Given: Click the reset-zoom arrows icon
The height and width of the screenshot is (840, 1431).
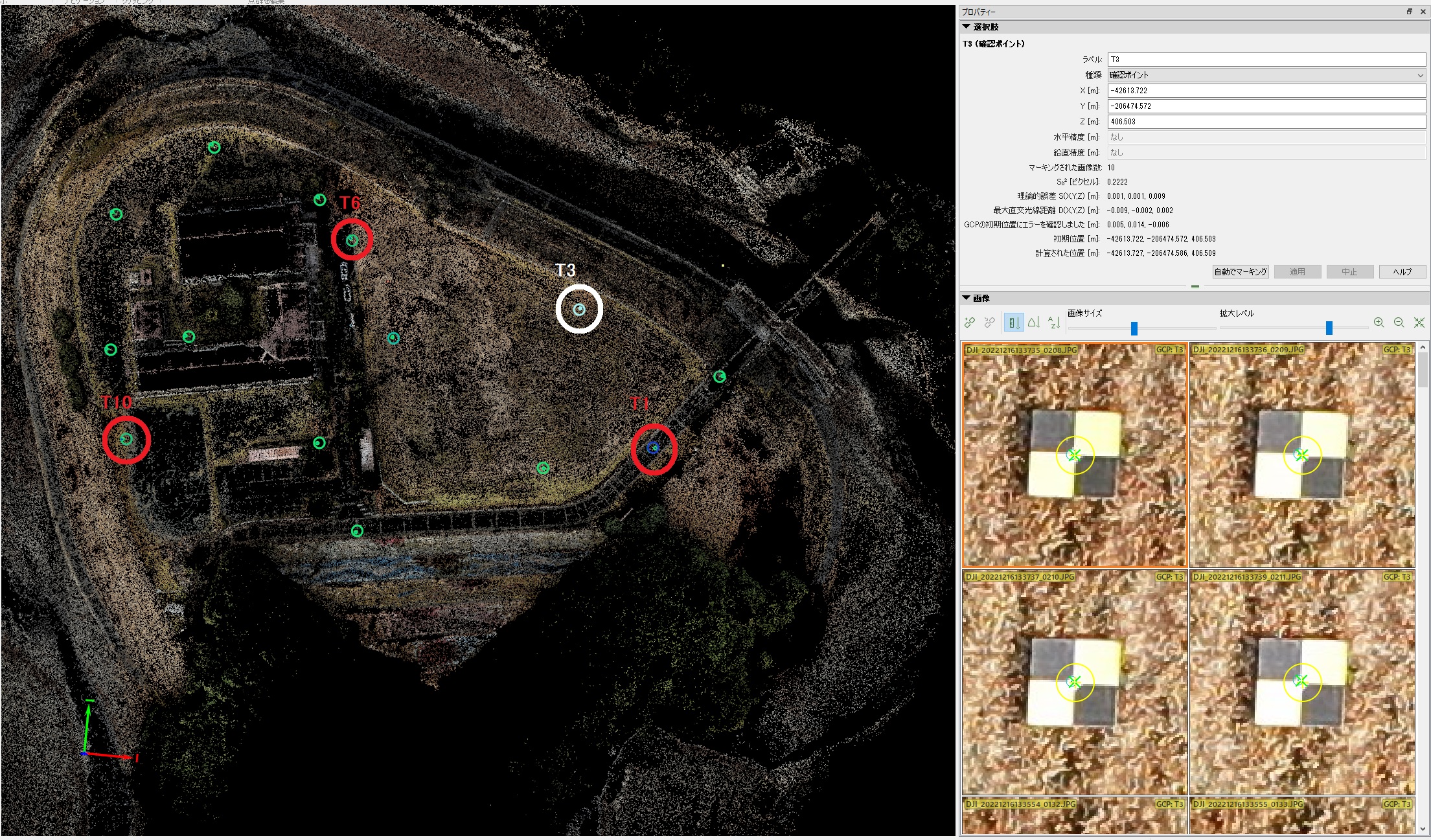Looking at the screenshot, I should pos(1419,323).
